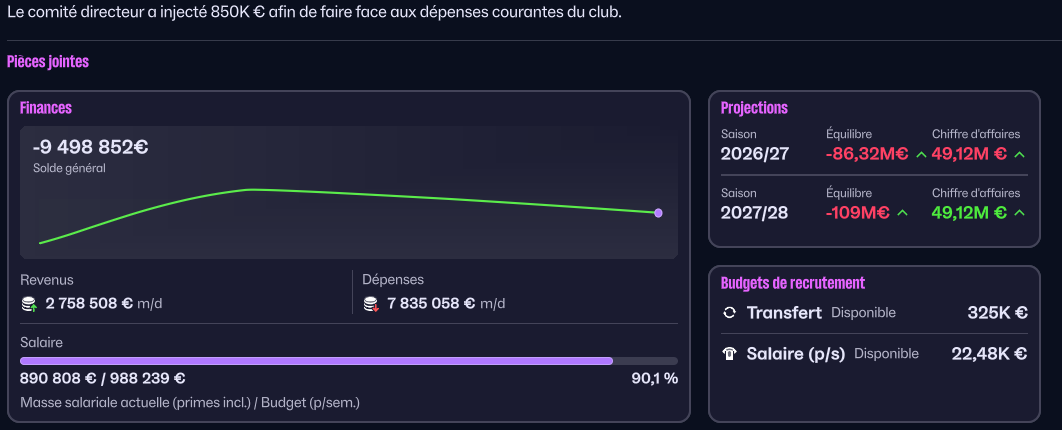Click the green arrow beside -86,32M€ Équilibre

(919, 155)
